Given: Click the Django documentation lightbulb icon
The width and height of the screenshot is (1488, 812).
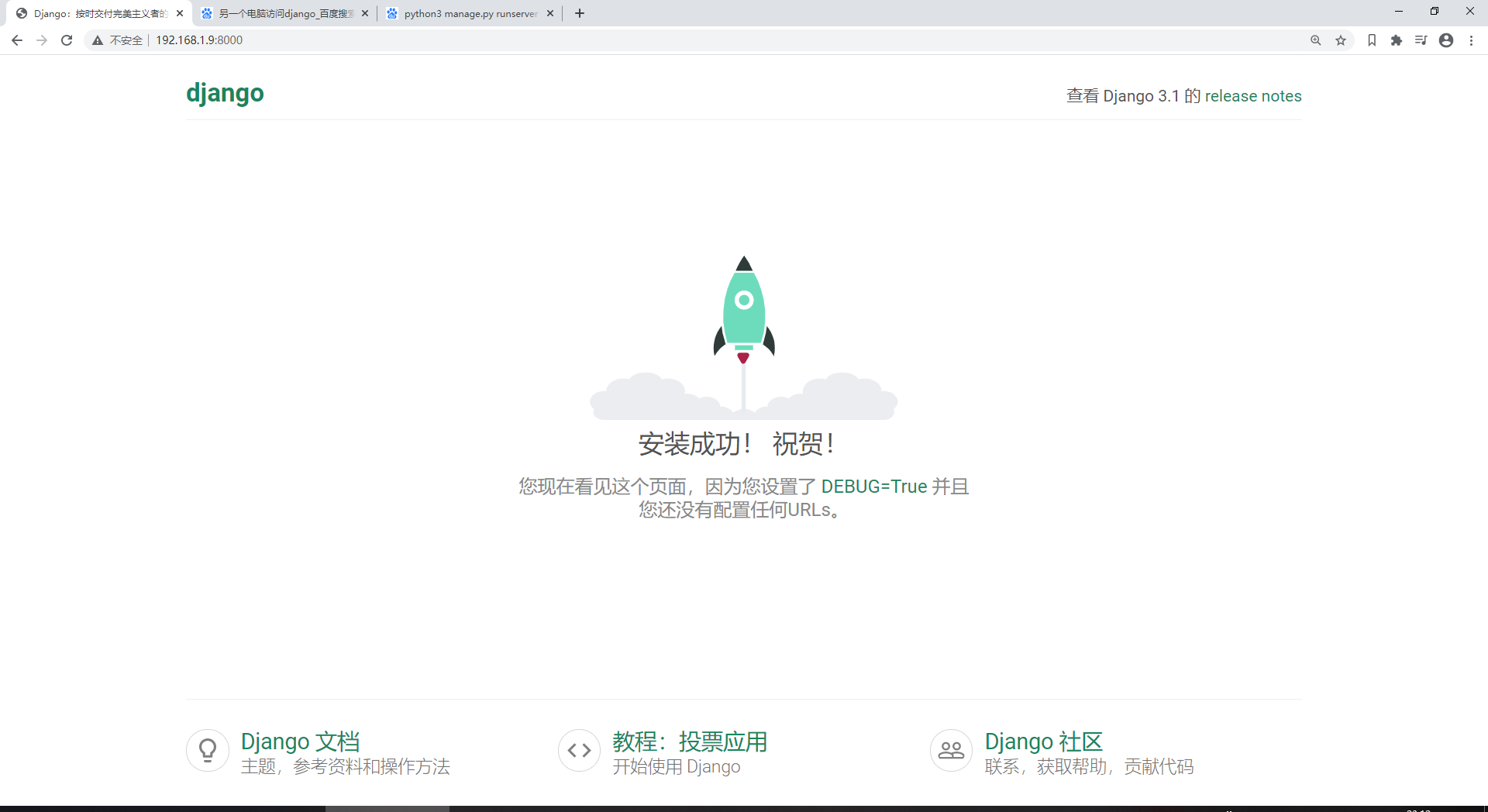Looking at the screenshot, I should pyautogui.click(x=207, y=750).
